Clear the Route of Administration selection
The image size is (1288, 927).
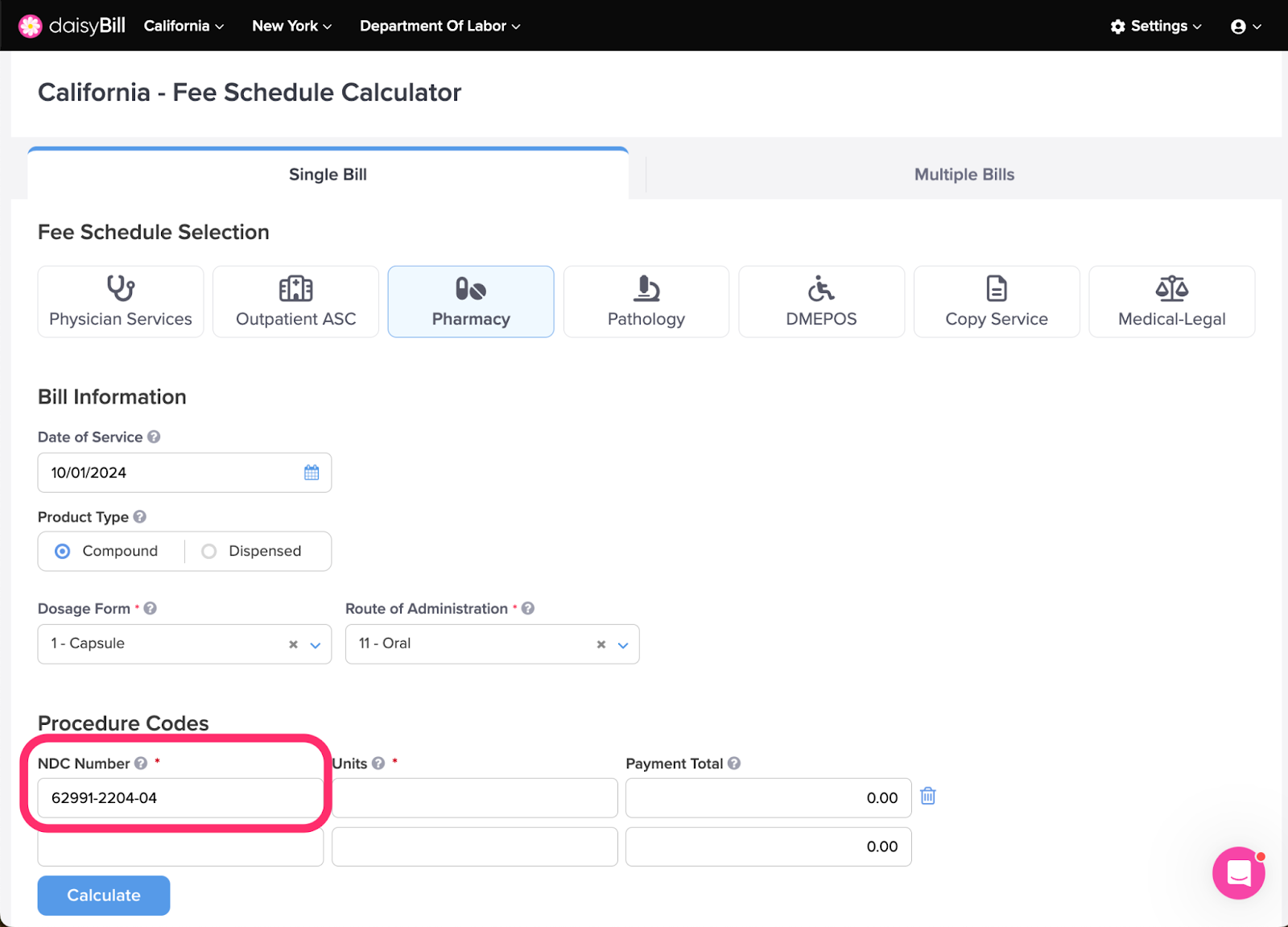[601, 644]
